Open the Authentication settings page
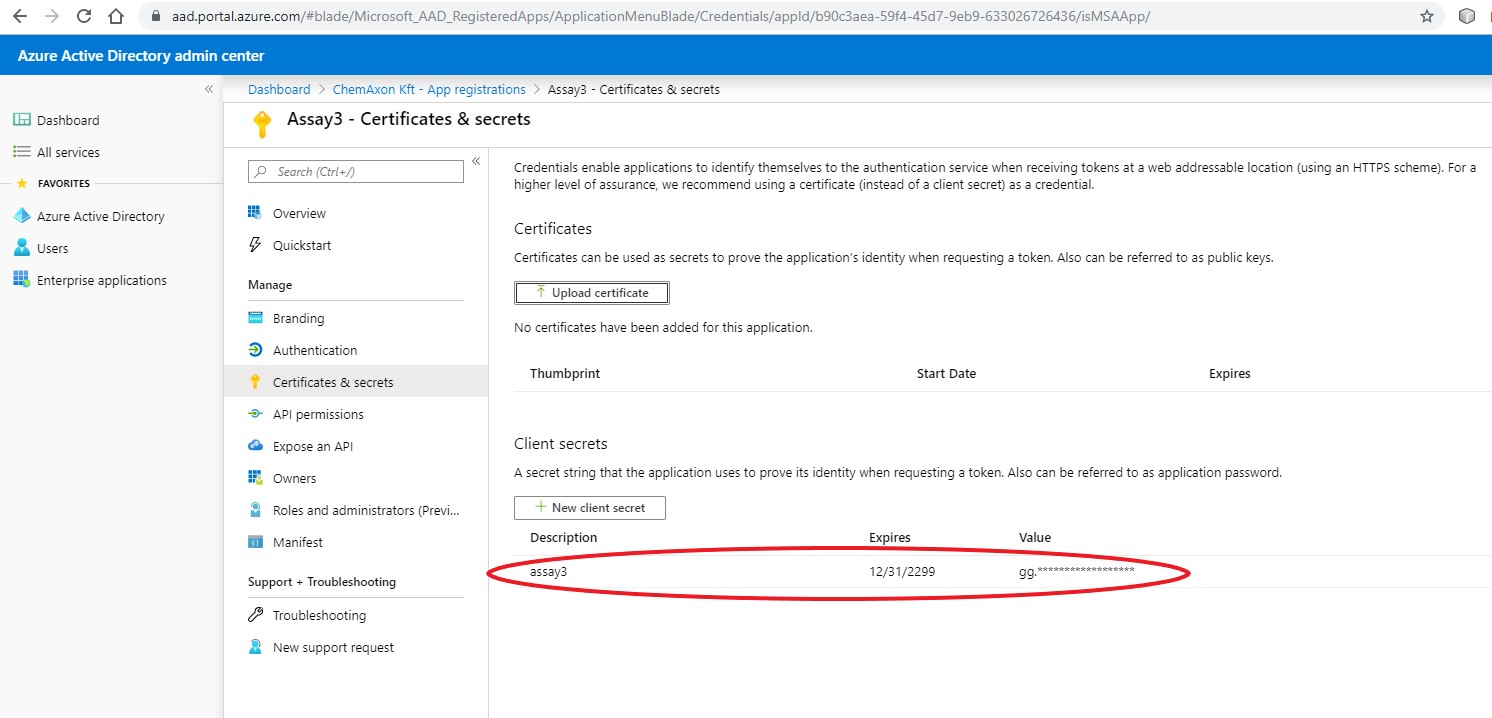The width and height of the screenshot is (1492, 718). point(314,350)
